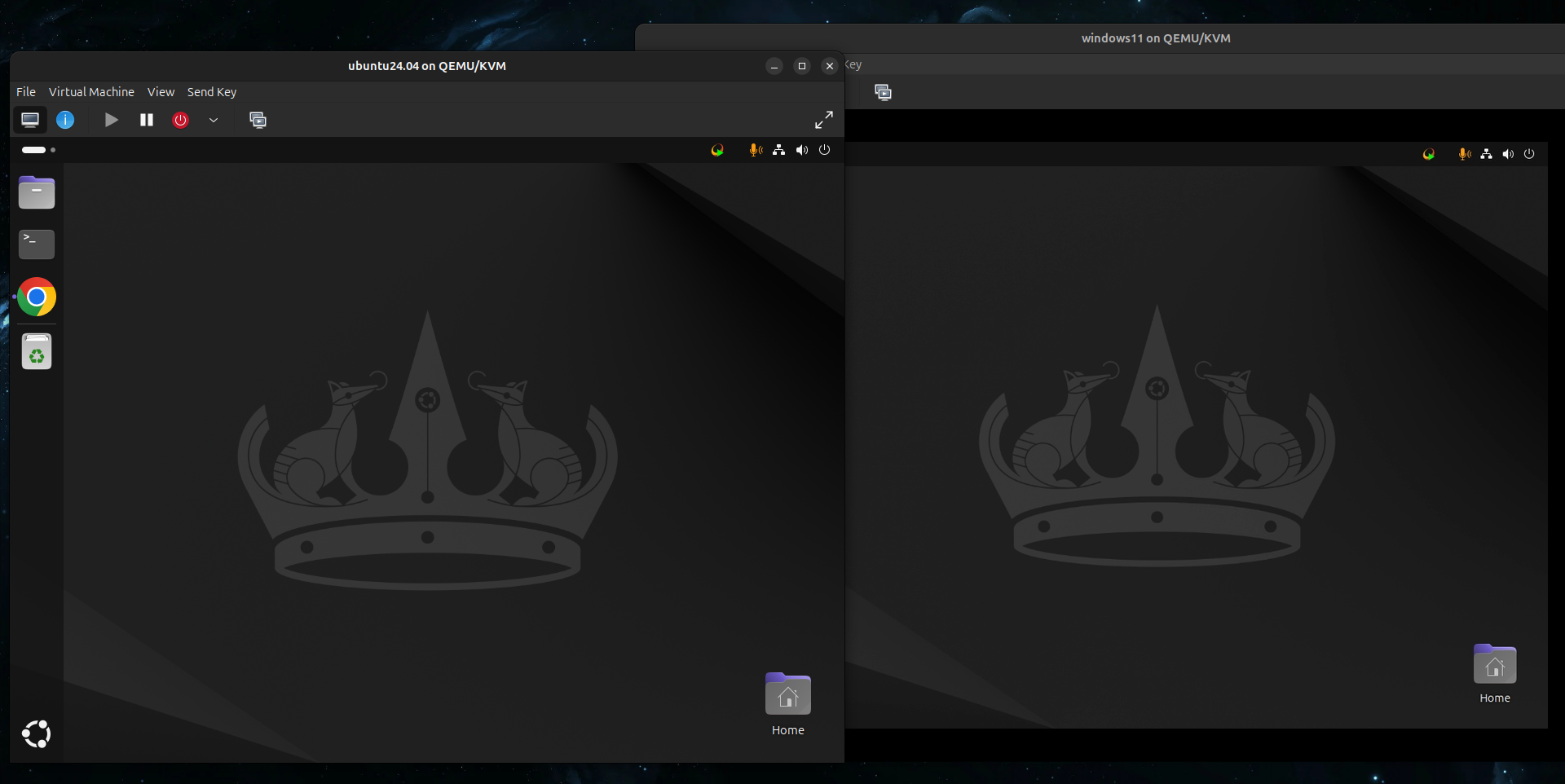Click the Show Apps icon at the dock bottom

36,733
